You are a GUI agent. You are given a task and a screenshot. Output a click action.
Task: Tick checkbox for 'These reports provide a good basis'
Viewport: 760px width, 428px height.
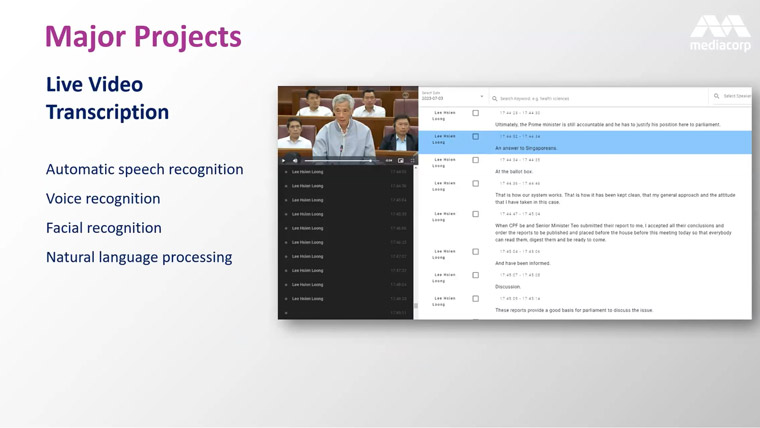[x=475, y=299]
